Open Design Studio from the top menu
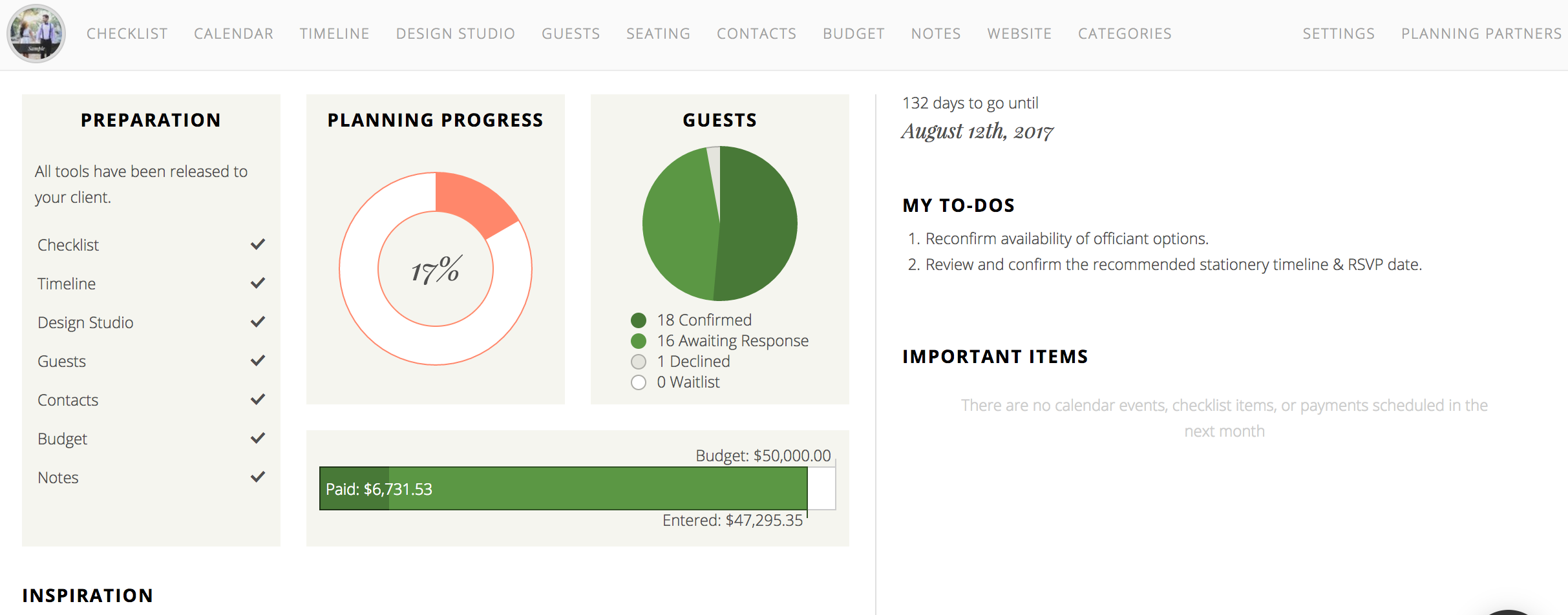The width and height of the screenshot is (1568, 615). click(456, 34)
